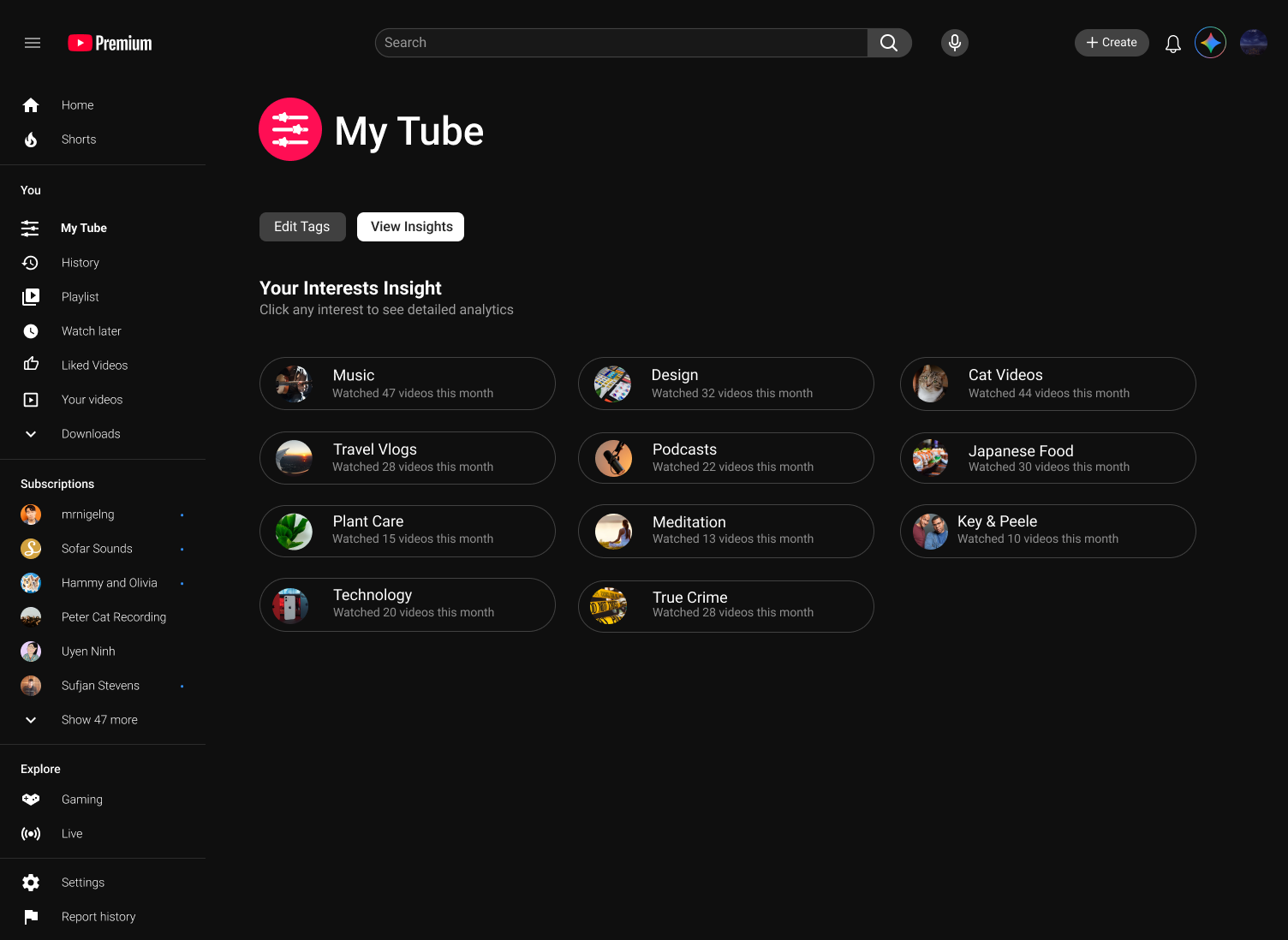
Task: Open Watch later from sidebar
Action: tap(92, 330)
